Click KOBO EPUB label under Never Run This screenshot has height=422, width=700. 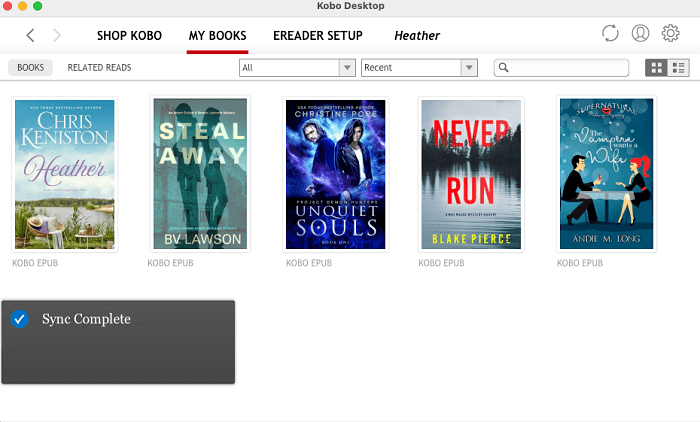click(x=442, y=263)
